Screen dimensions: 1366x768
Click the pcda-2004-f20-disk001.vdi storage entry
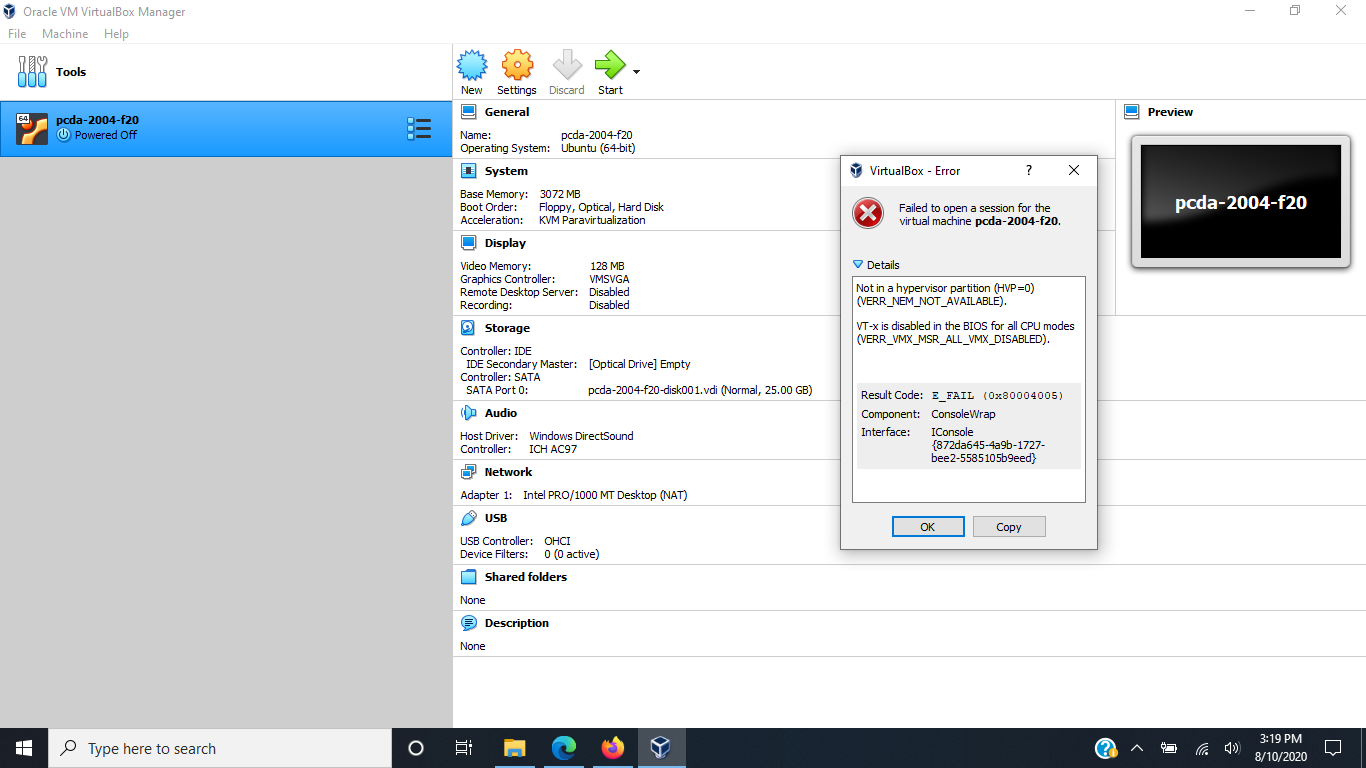tap(700, 390)
